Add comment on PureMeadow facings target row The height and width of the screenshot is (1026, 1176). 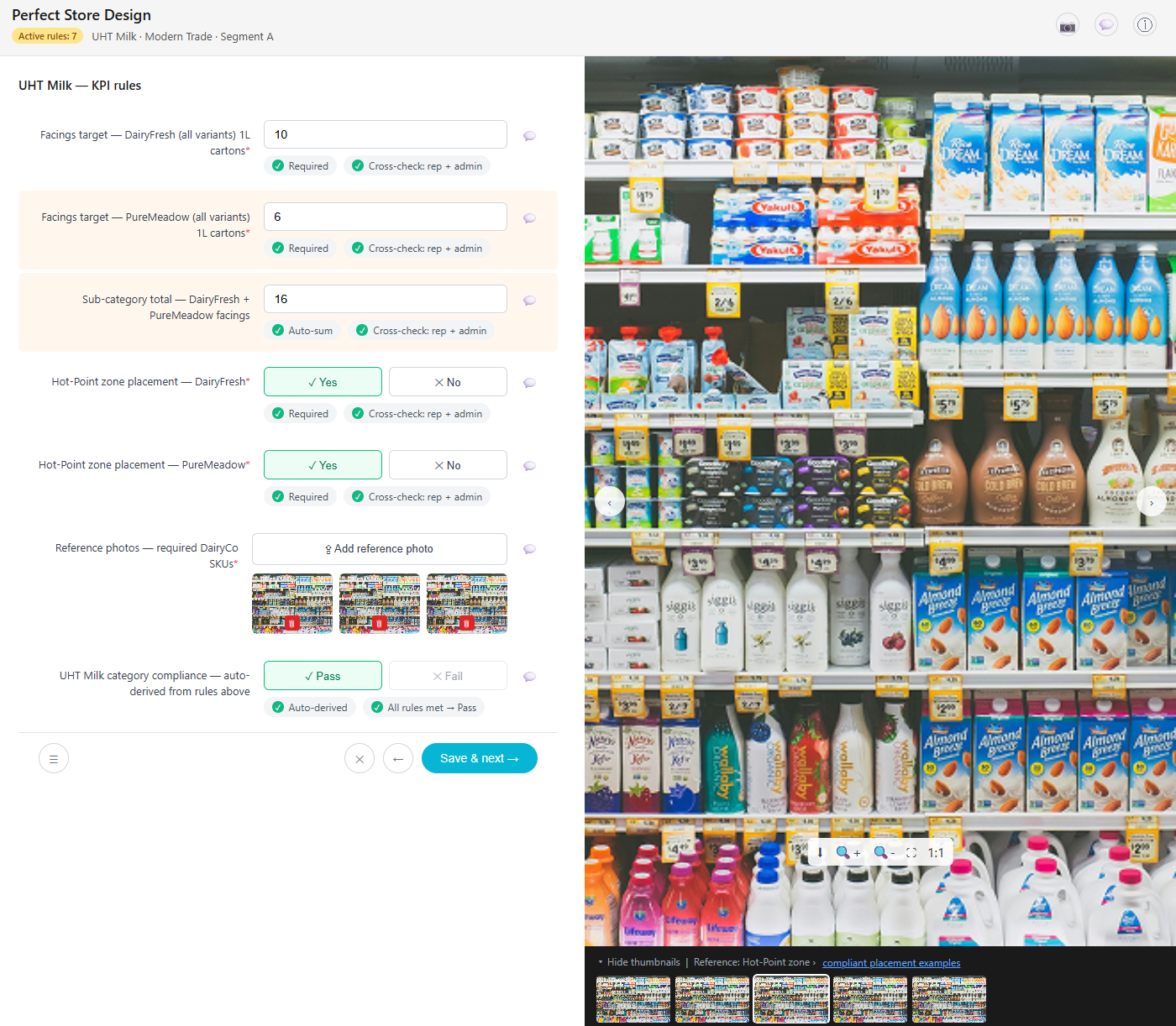tap(530, 218)
